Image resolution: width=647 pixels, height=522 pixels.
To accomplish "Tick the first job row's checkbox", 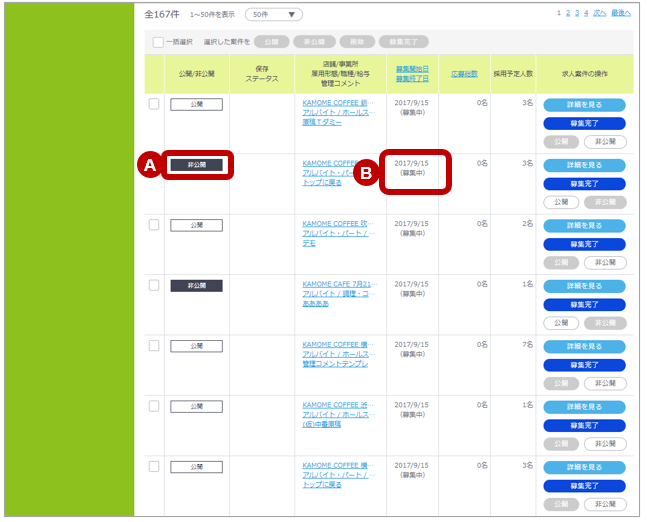I will point(154,104).
